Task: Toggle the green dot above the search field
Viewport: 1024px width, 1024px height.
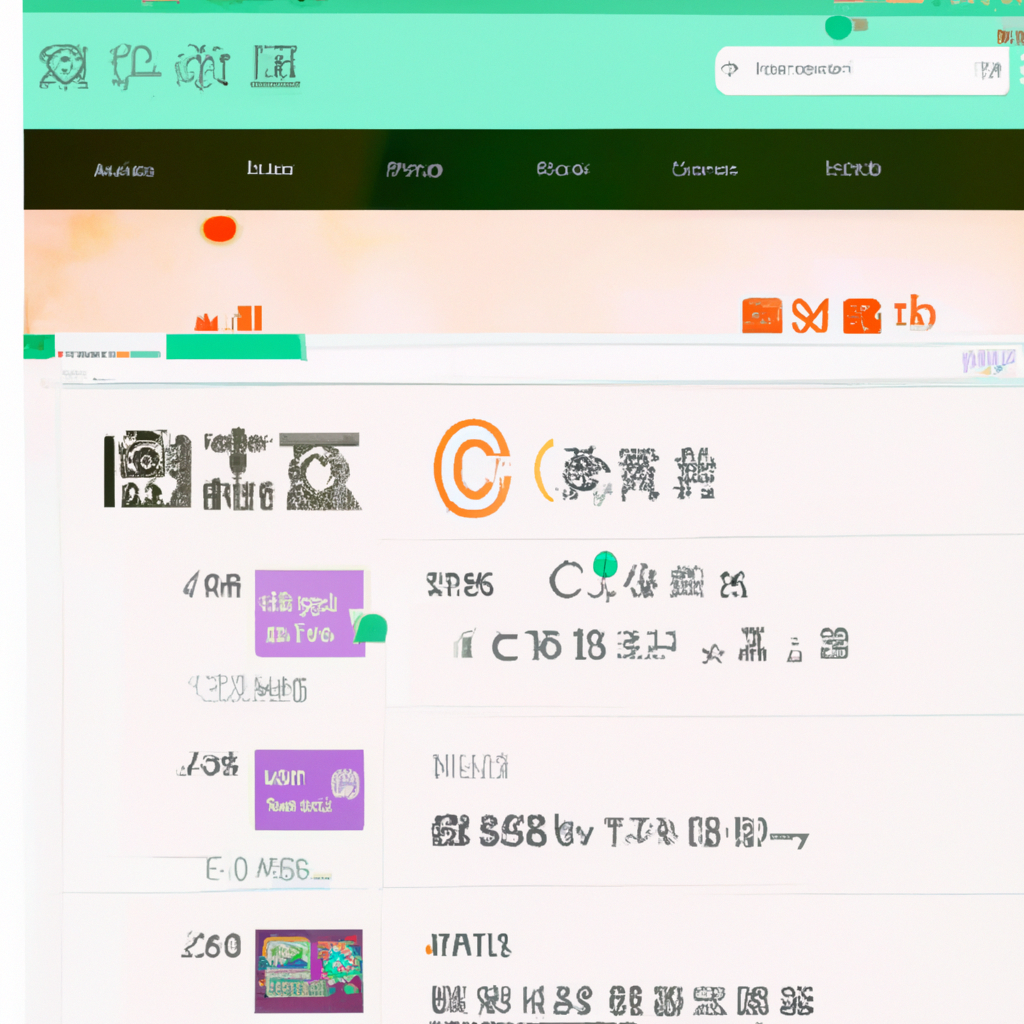Action: (x=839, y=27)
